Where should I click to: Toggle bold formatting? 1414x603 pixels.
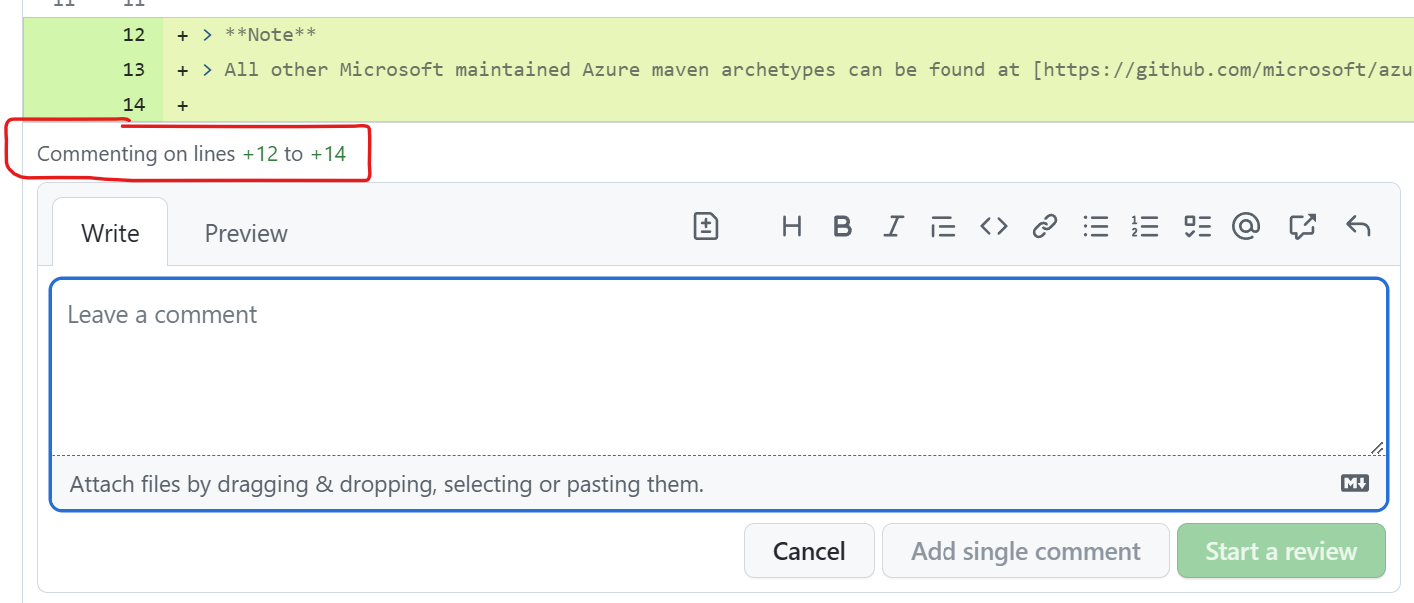click(x=842, y=227)
